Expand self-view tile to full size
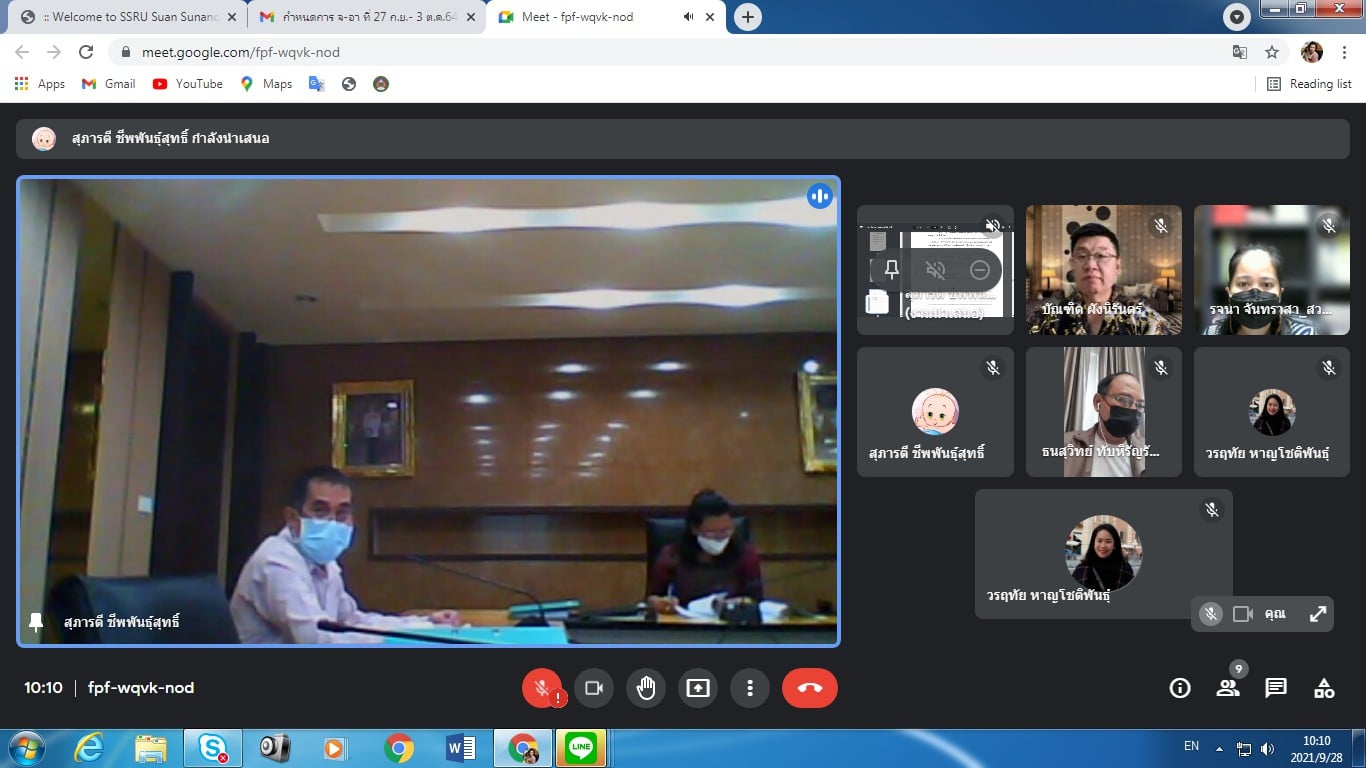The height and width of the screenshot is (768, 1366). [x=1318, y=614]
